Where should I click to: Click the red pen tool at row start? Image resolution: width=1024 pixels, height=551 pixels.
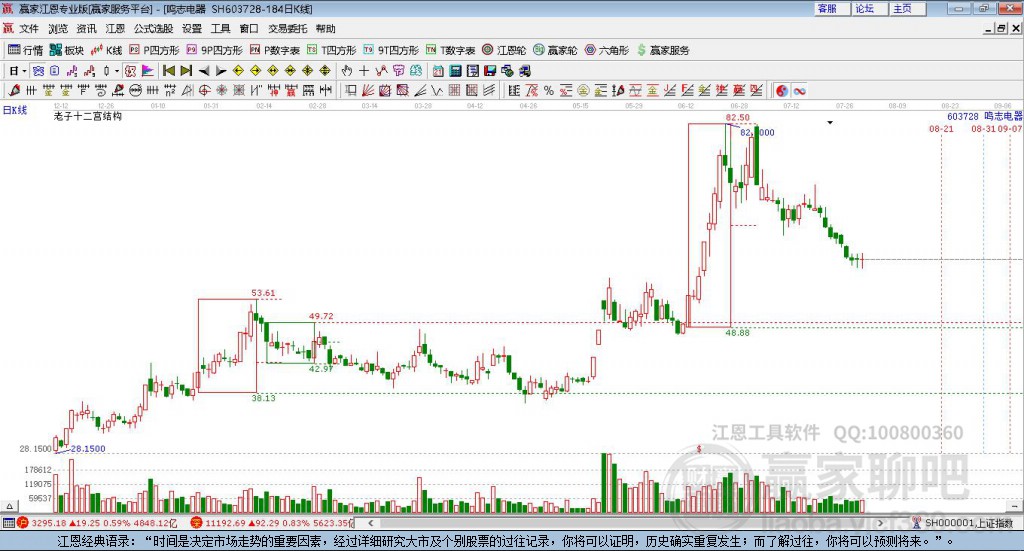point(14,91)
